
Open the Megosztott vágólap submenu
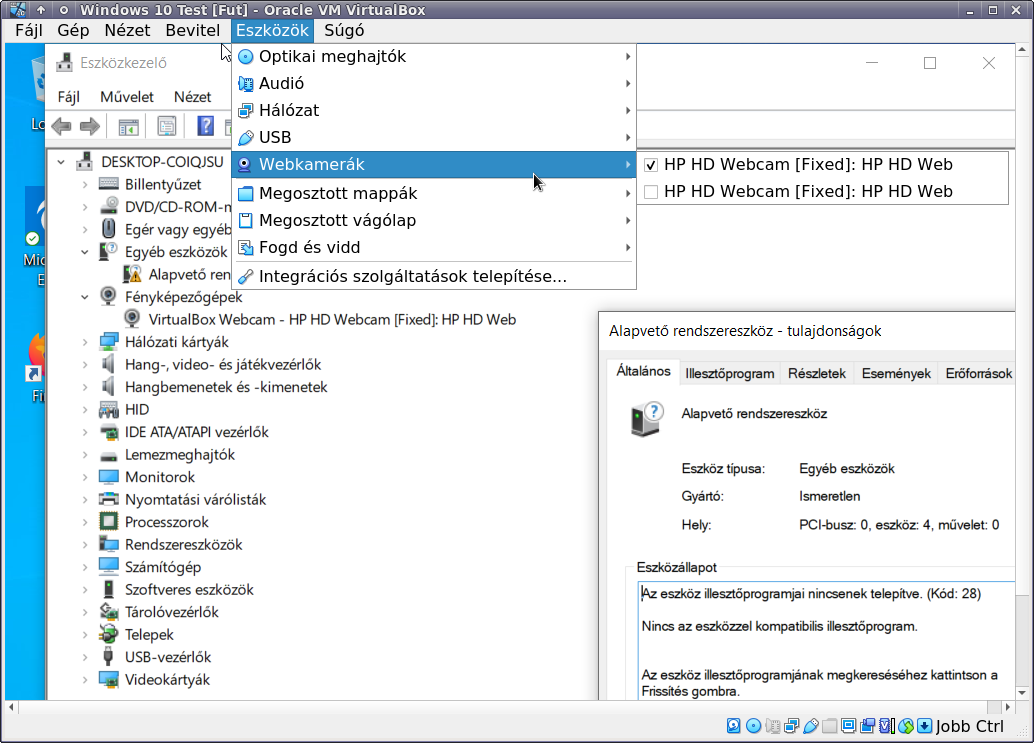click(x=434, y=221)
